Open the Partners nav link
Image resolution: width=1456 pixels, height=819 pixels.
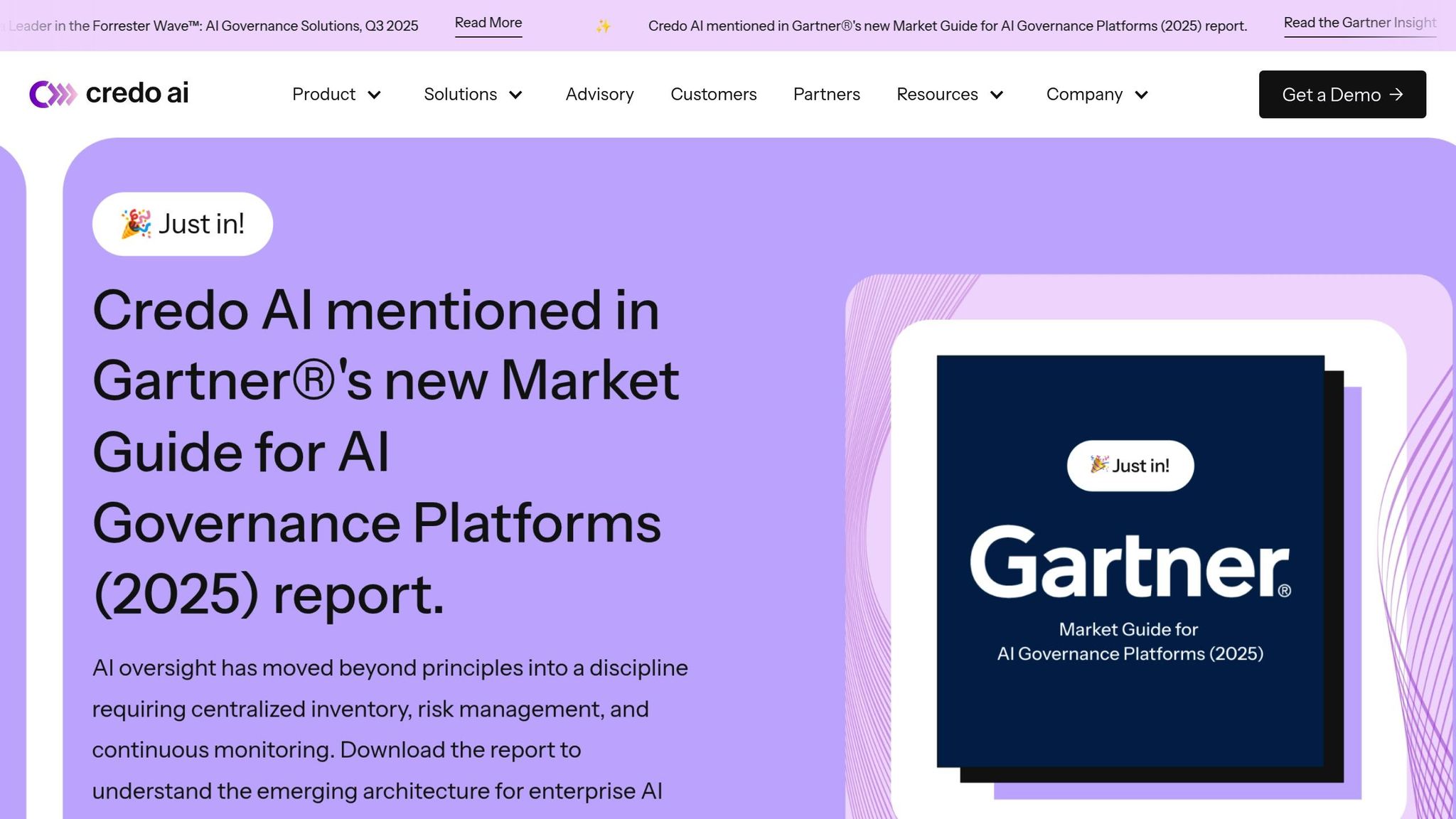point(826,95)
